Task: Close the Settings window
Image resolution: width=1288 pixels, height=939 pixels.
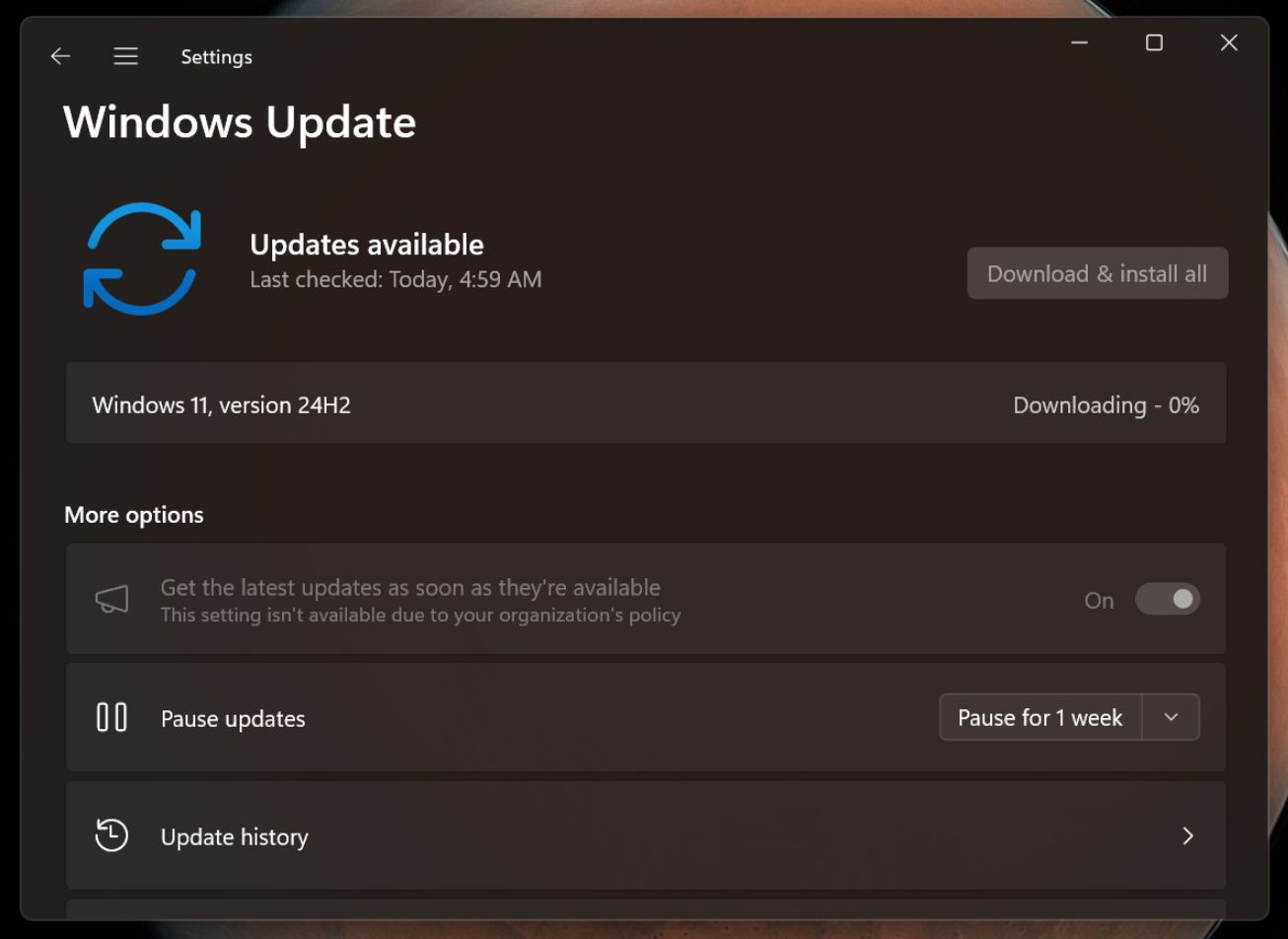Action: tap(1228, 42)
